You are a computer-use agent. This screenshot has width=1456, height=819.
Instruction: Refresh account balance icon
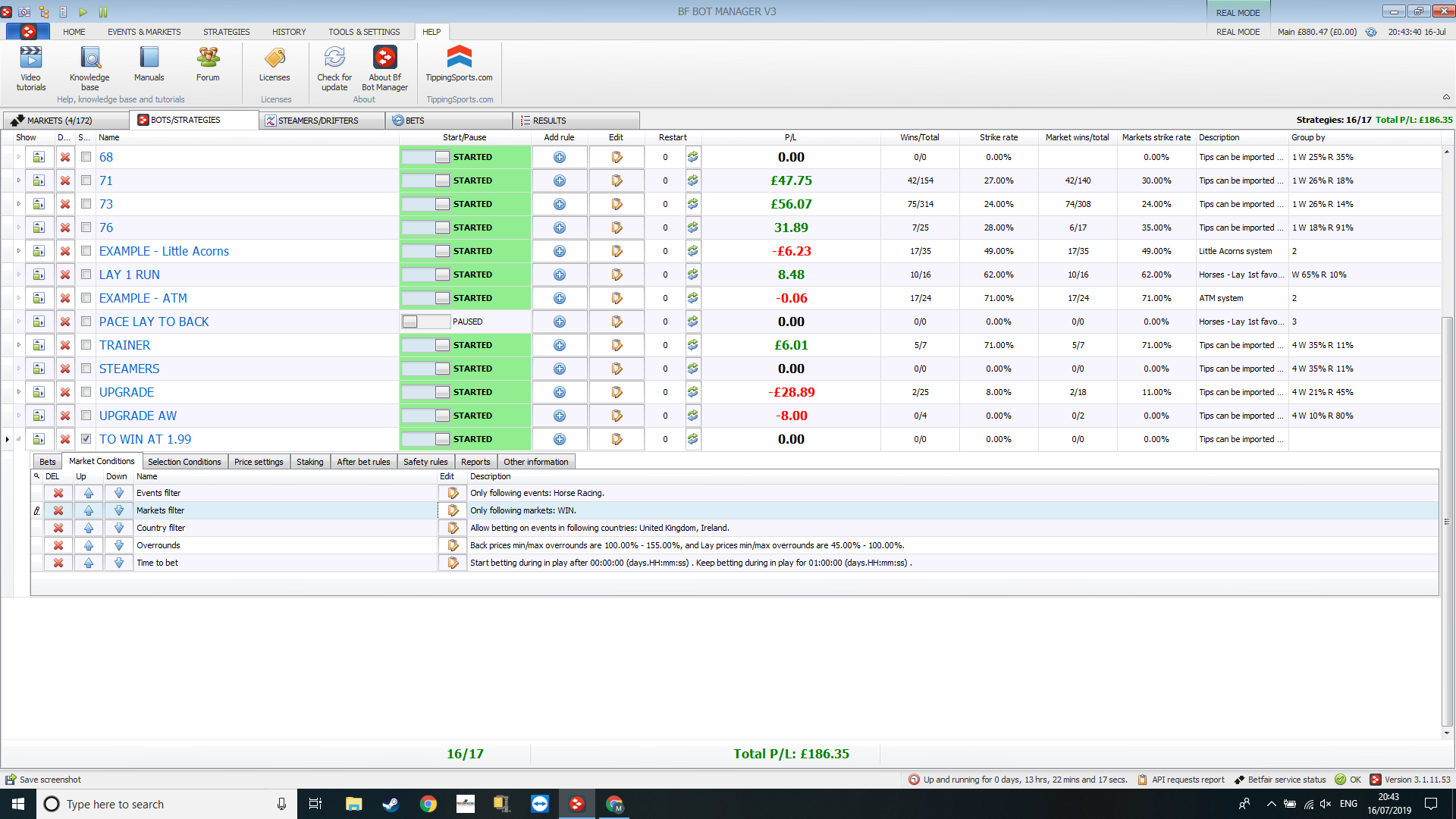coord(1371,32)
